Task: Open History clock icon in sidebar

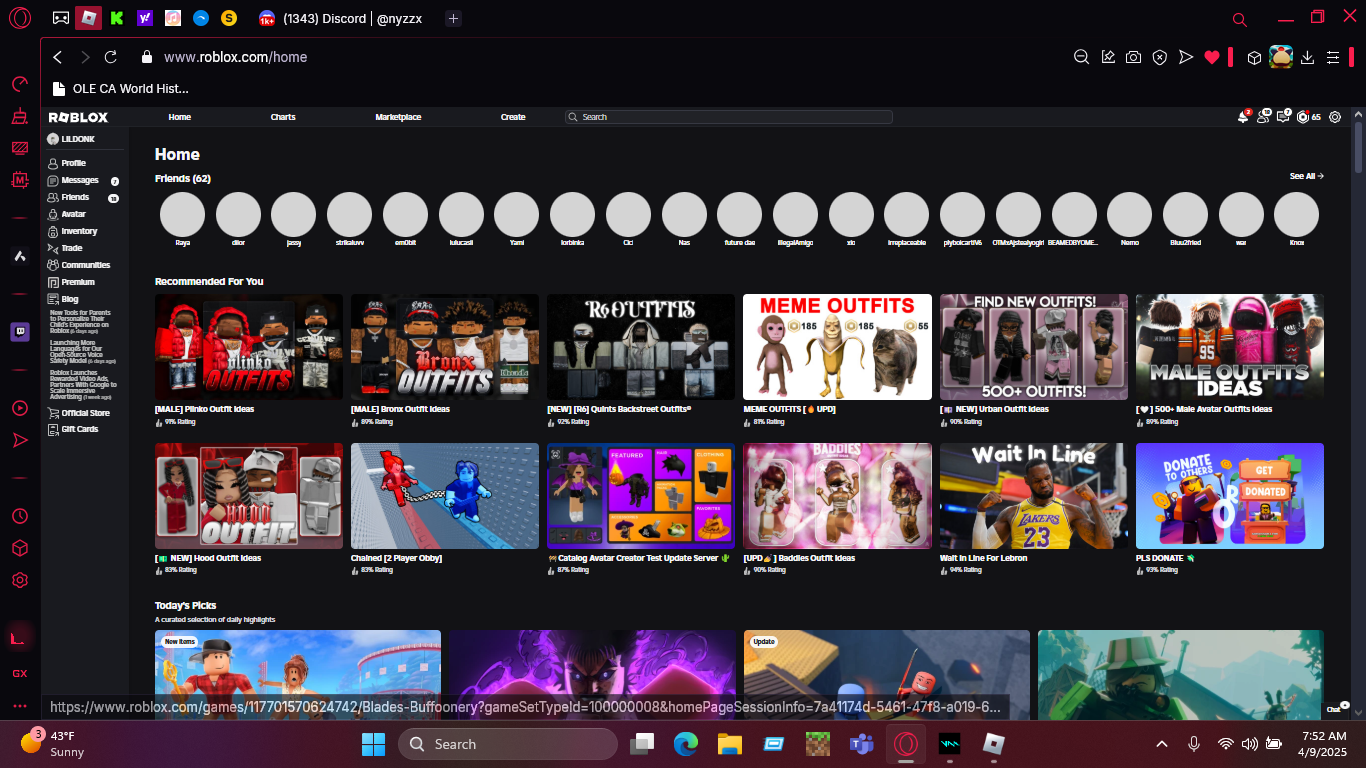Action: coord(20,516)
